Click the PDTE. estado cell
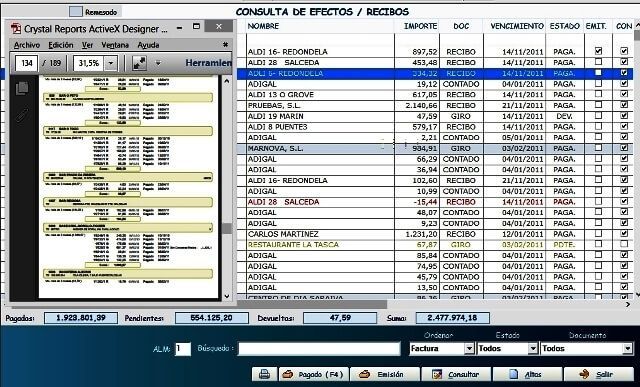 (564, 245)
